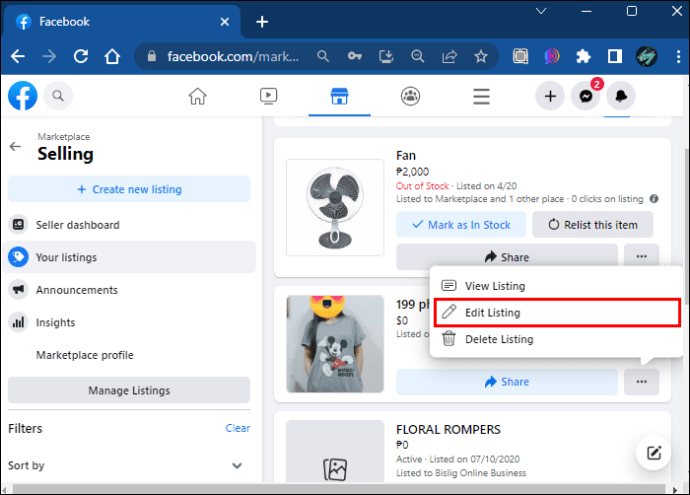Click the Manage Listings button
The width and height of the screenshot is (690, 495).
(x=129, y=390)
